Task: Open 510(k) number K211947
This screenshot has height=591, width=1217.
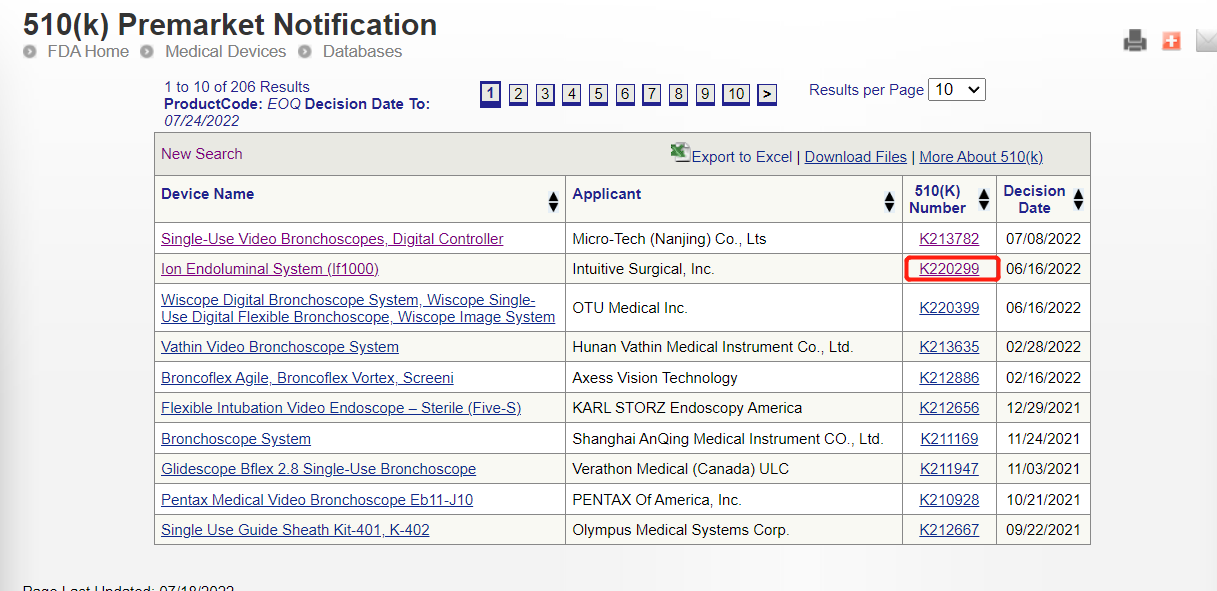Action: [x=949, y=469]
